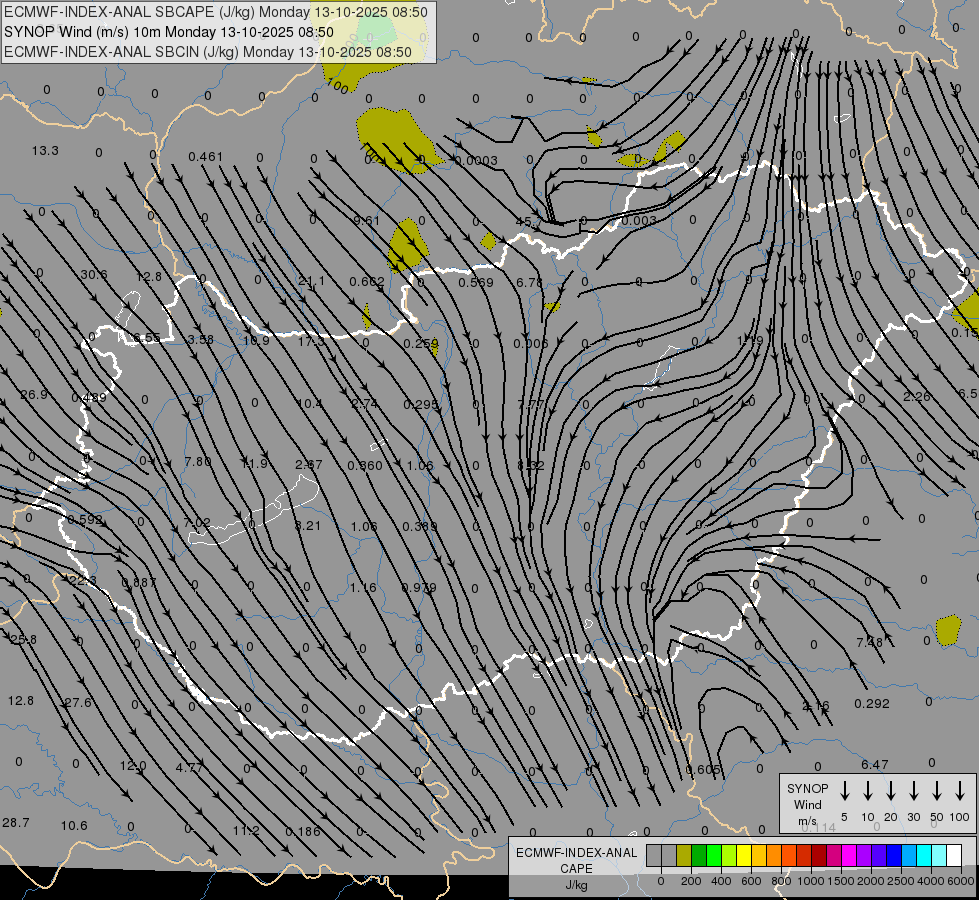Click the map value 27.6
The height and width of the screenshot is (900, 979).
coord(78,703)
